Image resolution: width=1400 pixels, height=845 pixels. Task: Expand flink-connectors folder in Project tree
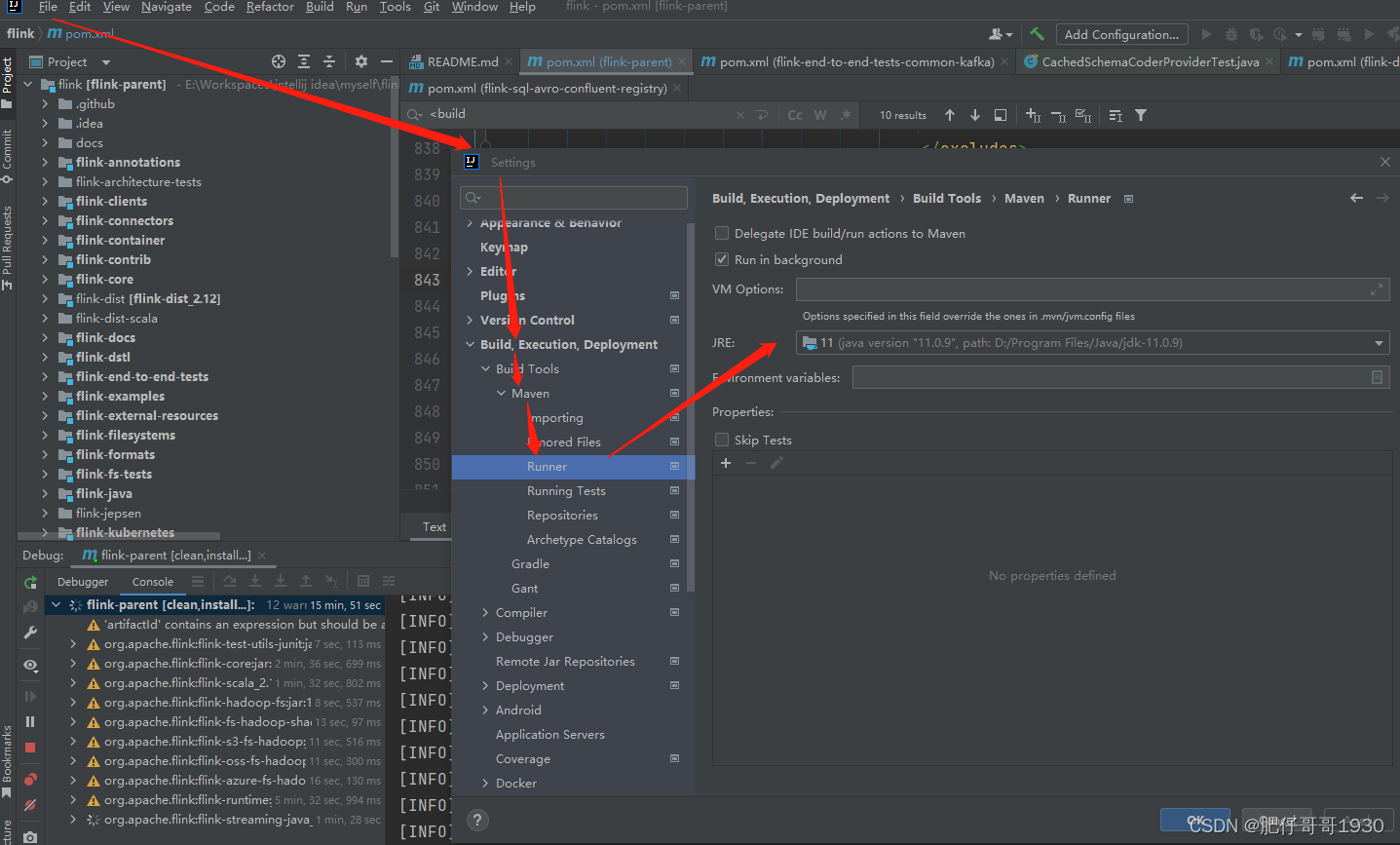[45, 221]
